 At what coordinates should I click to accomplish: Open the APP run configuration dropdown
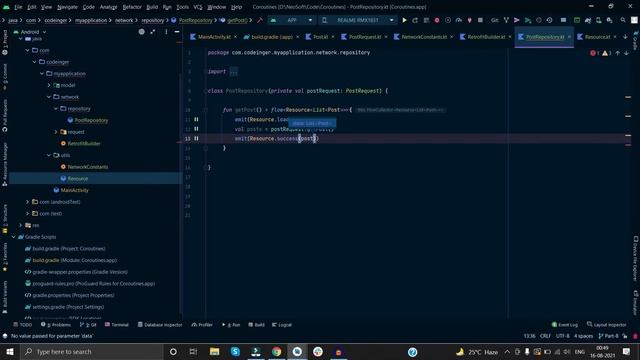(291, 20)
